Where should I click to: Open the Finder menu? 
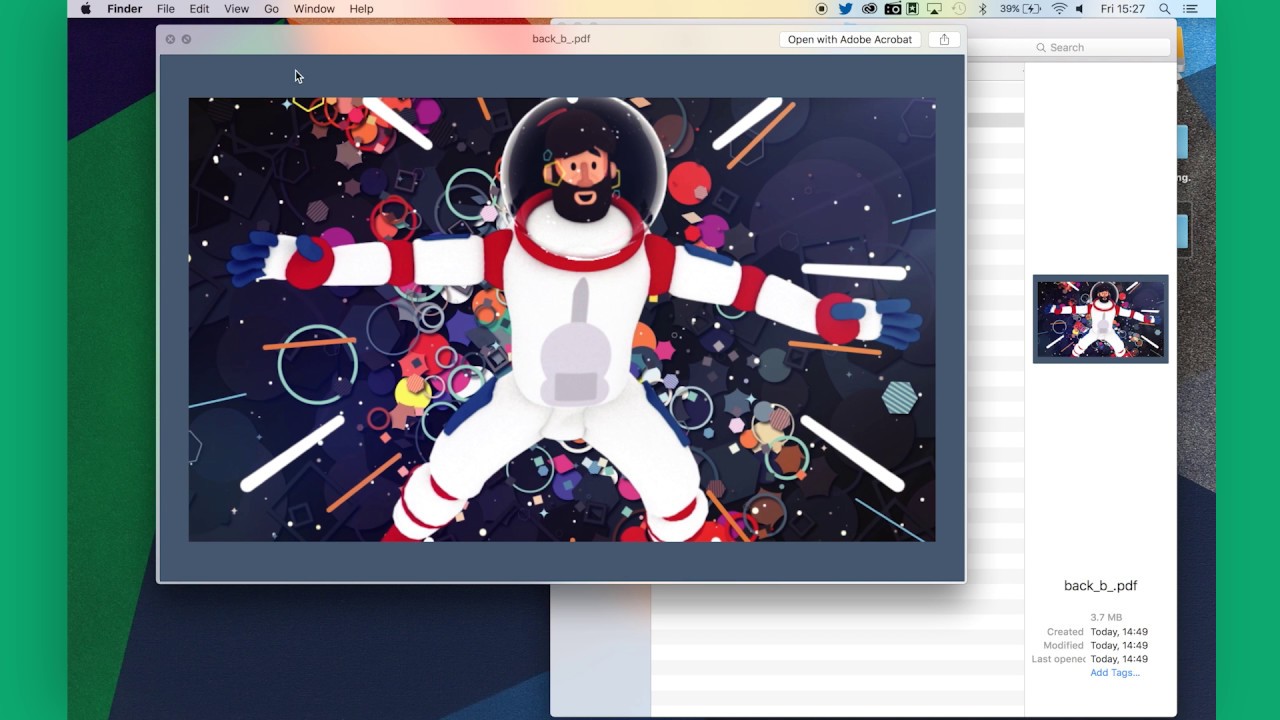(x=125, y=9)
